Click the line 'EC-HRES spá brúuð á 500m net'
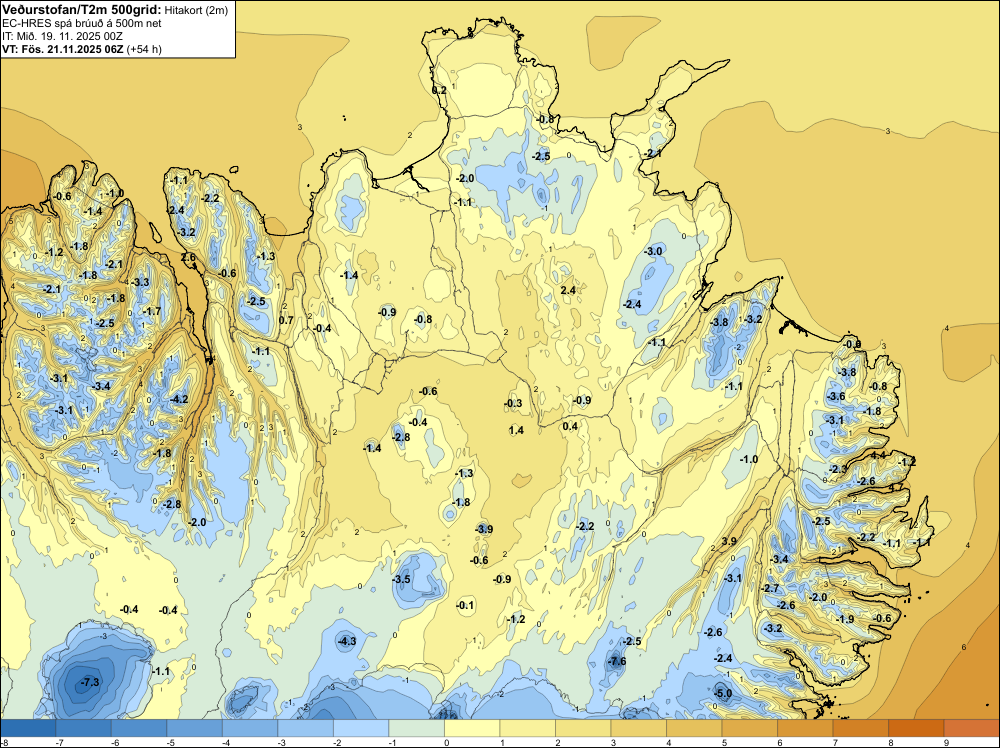Viewport: 1000px width, 748px height. (82, 23)
